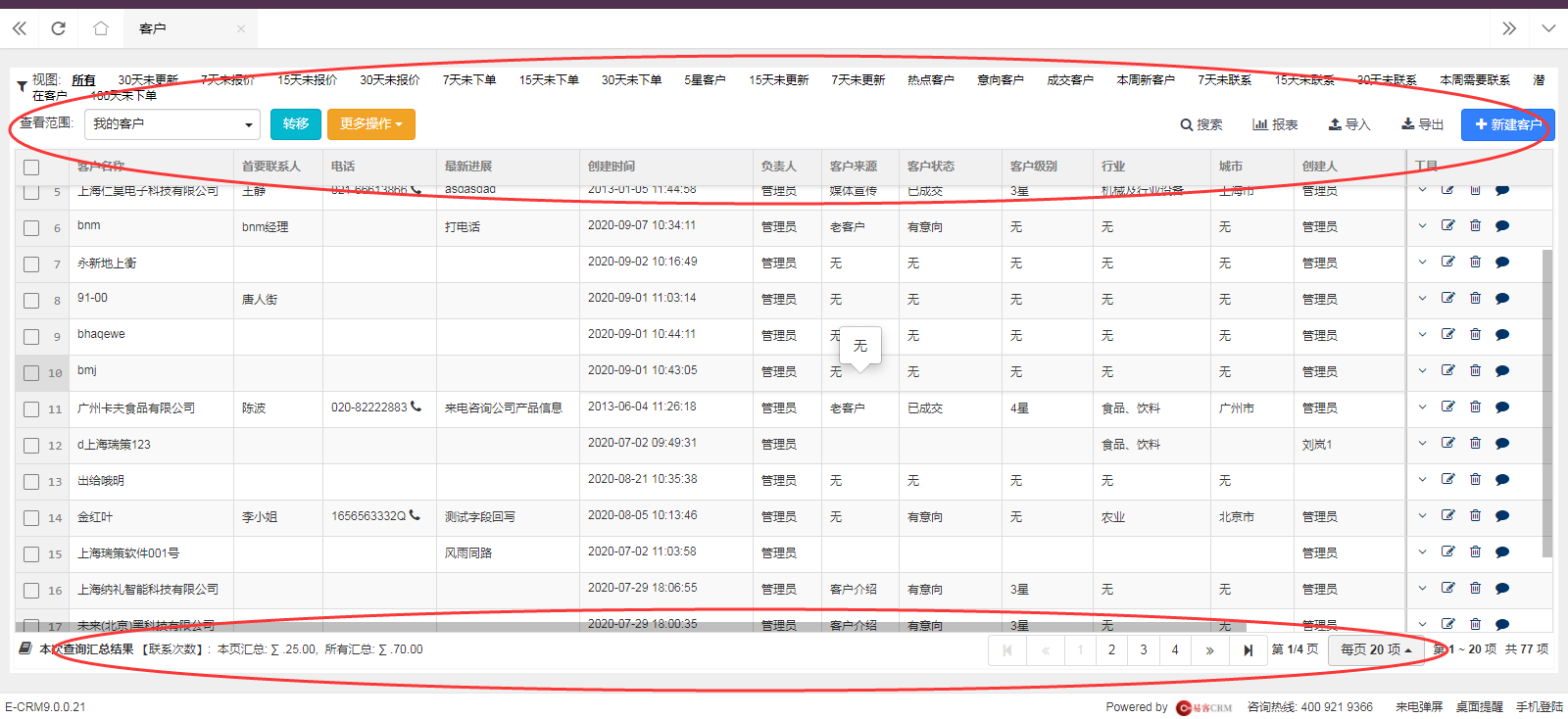This screenshot has height=719, width=1568.
Task: Edit the d上海瑞策123 row
Action: tap(1447, 443)
